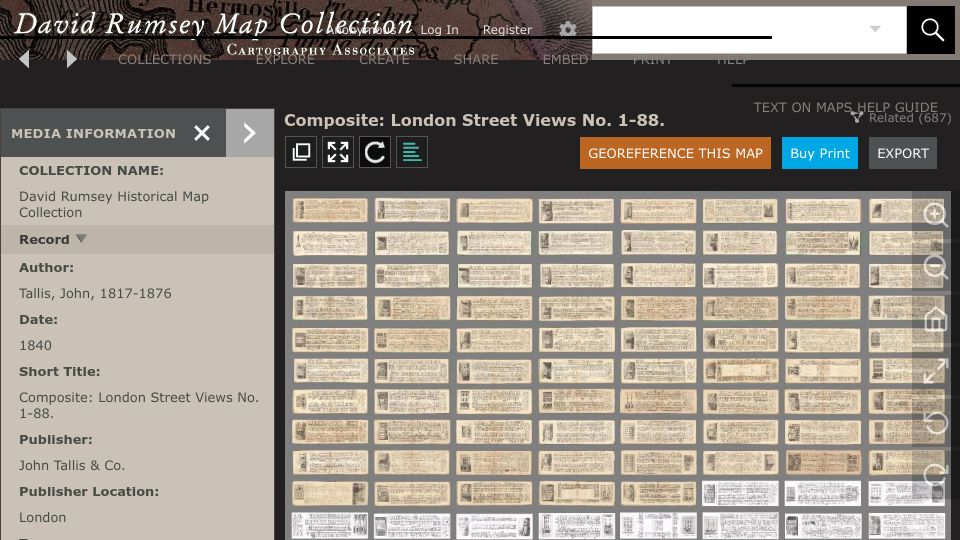Click David Rumsey Historical Map Collection text
This screenshot has height=540, width=960.
pyautogui.click(x=114, y=204)
